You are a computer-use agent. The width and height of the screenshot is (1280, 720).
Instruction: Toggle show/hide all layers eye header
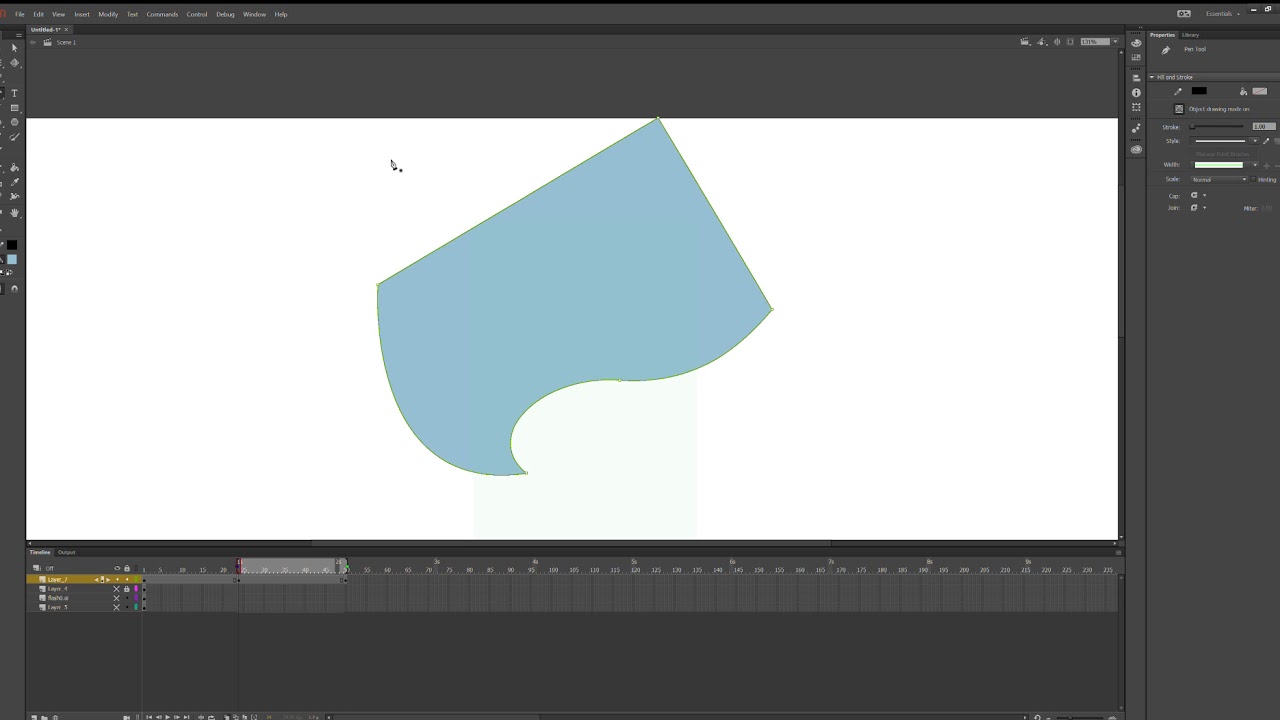(117, 568)
